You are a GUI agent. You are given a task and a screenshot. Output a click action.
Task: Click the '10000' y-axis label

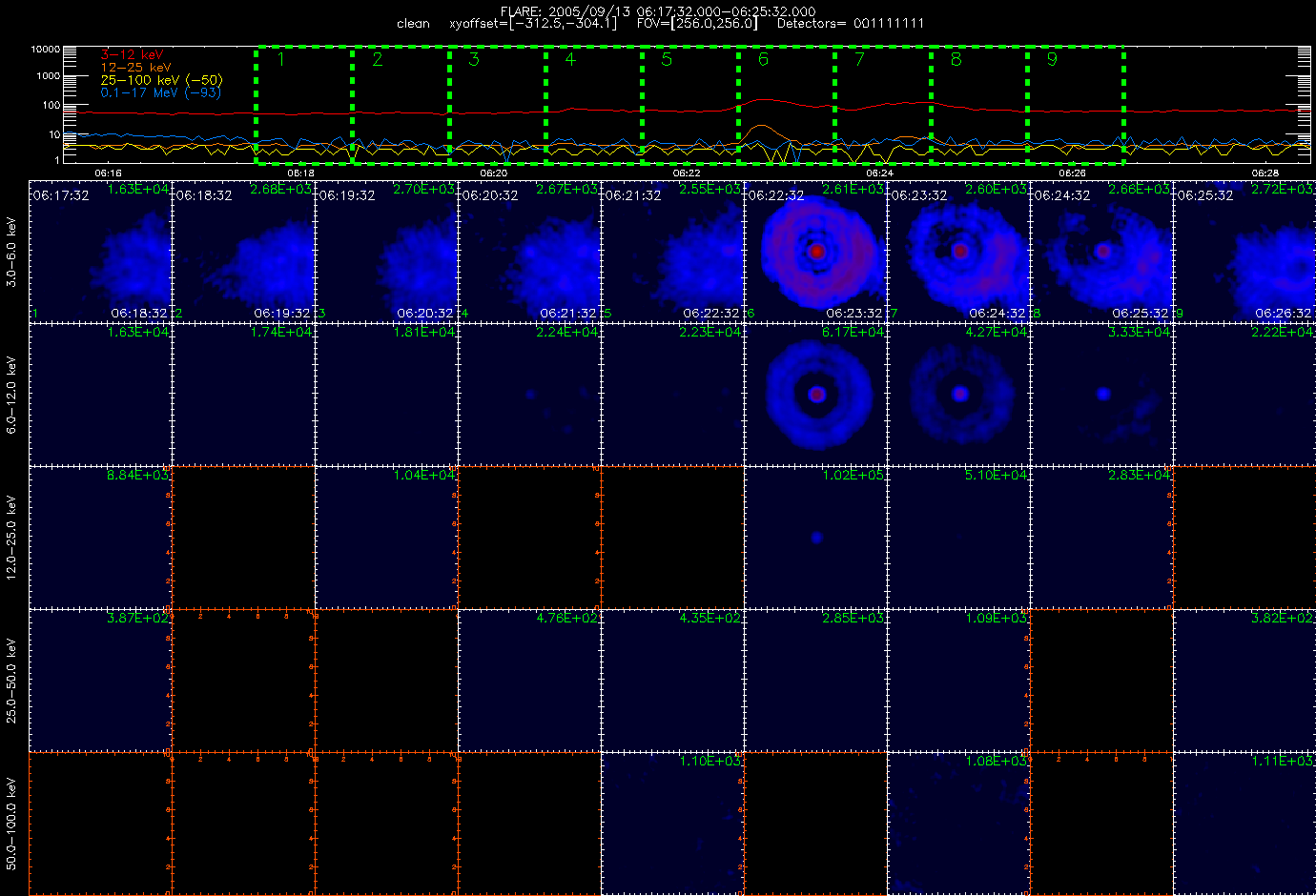[45, 49]
